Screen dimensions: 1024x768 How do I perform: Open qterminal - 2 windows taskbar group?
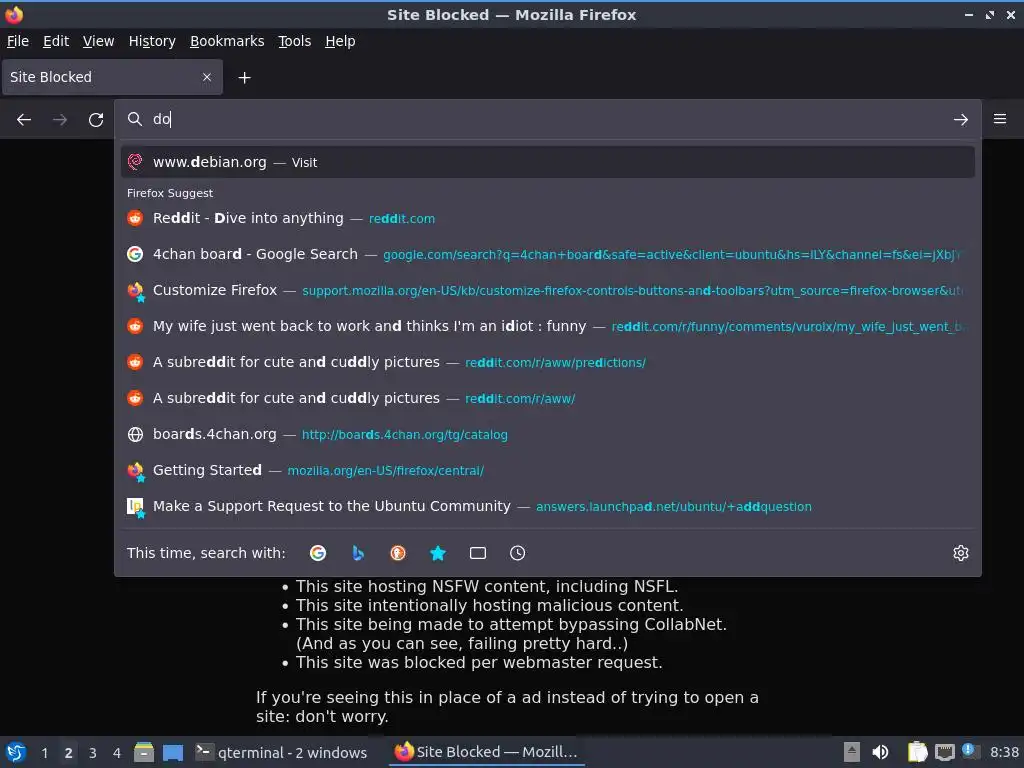281,752
